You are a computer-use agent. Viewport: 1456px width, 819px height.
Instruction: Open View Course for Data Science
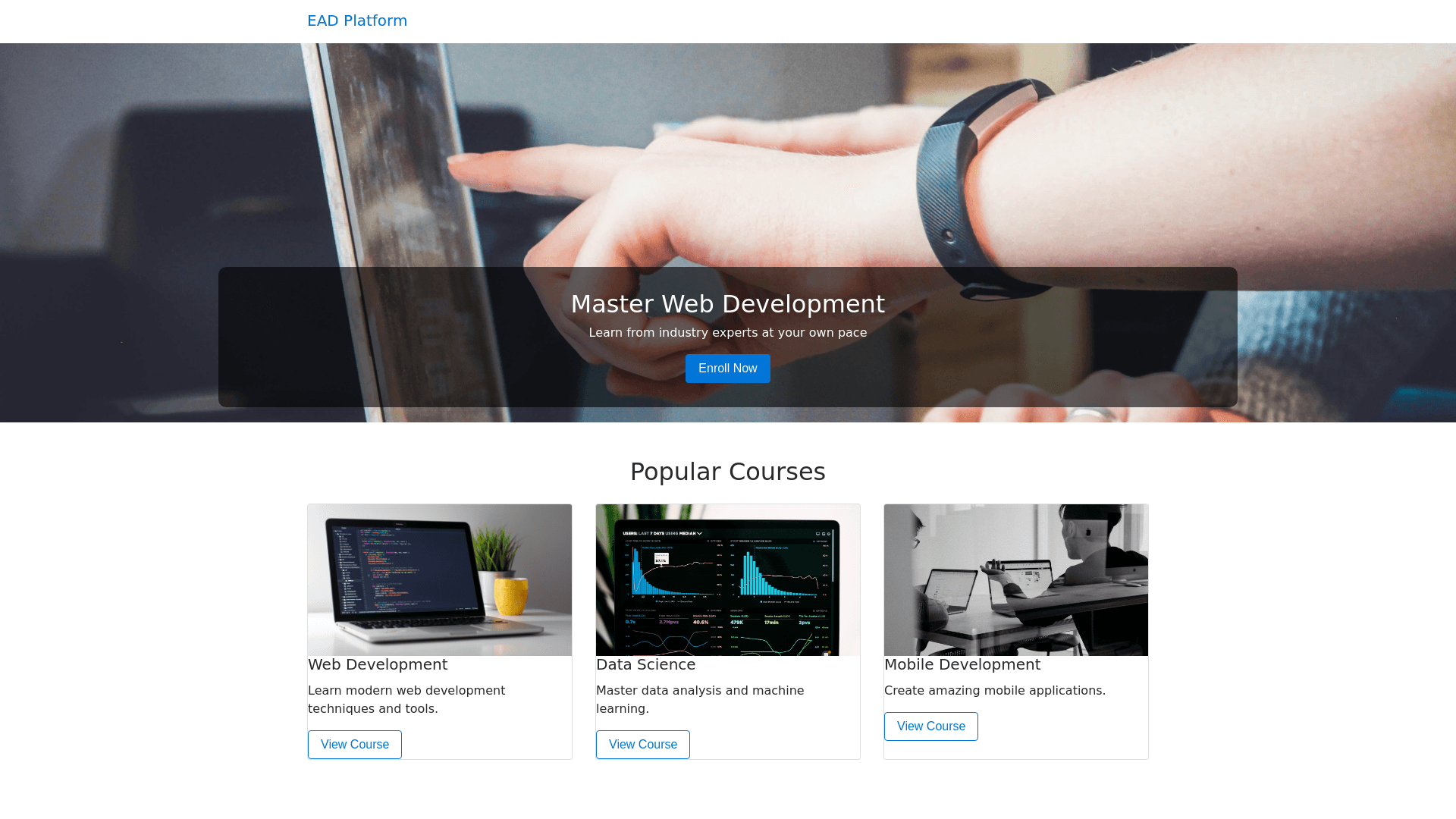click(642, 745)
